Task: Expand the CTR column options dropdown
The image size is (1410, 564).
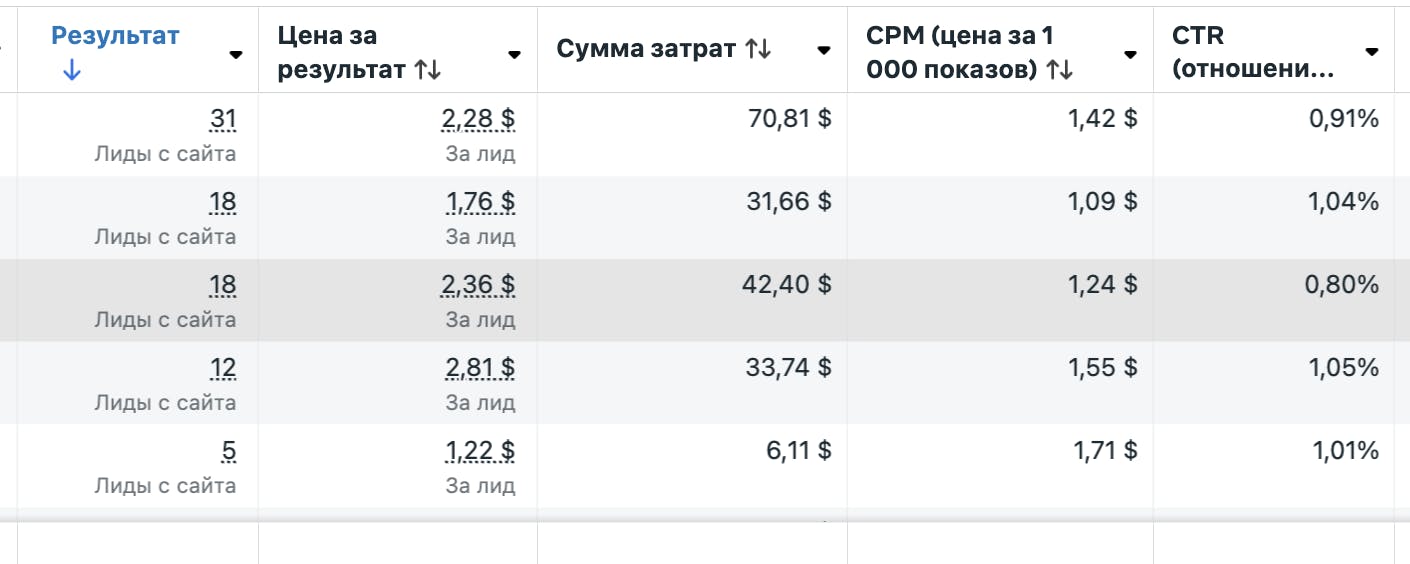Action: 1372,51
